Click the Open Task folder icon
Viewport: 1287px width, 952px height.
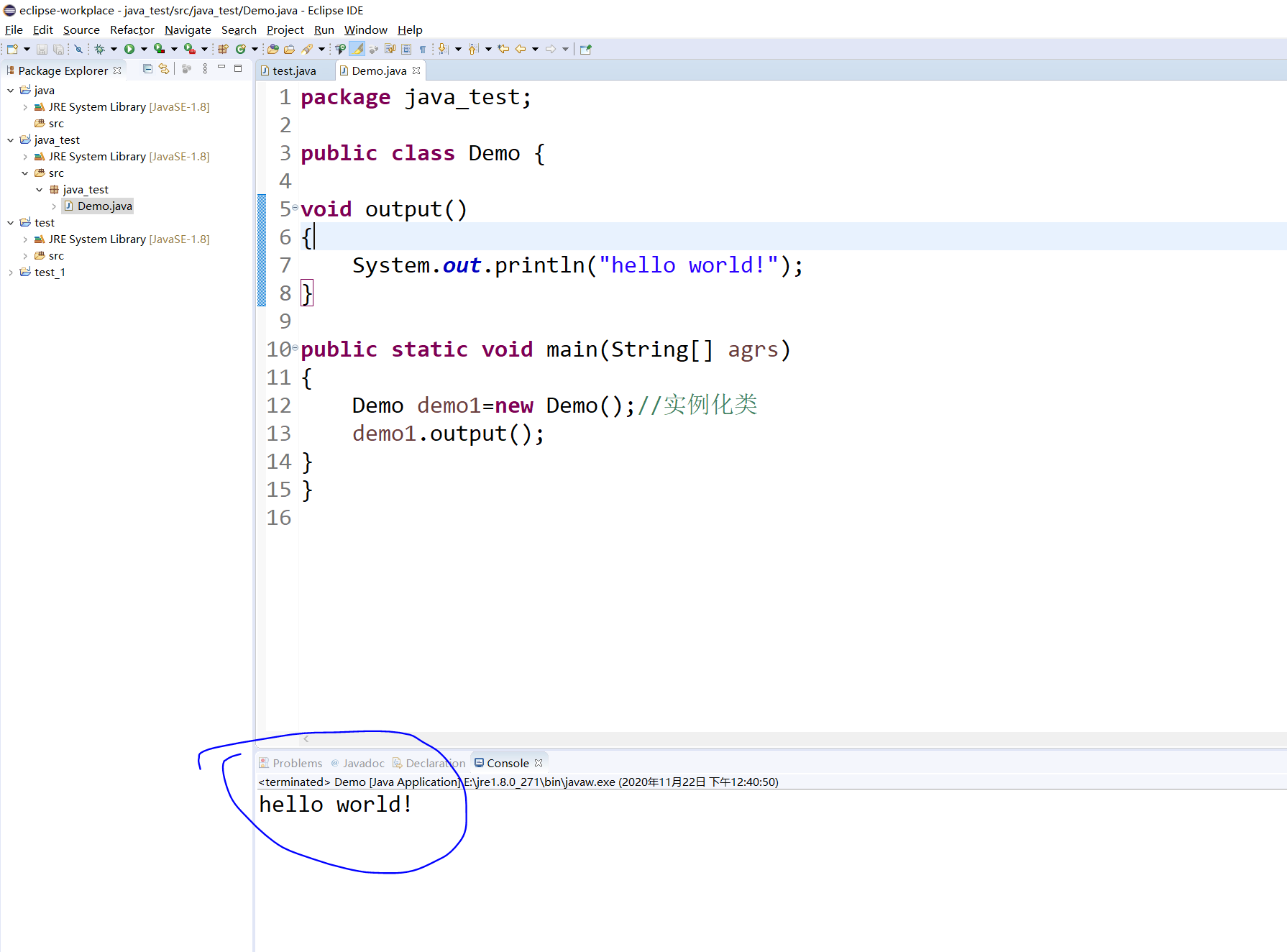(290, 49)
